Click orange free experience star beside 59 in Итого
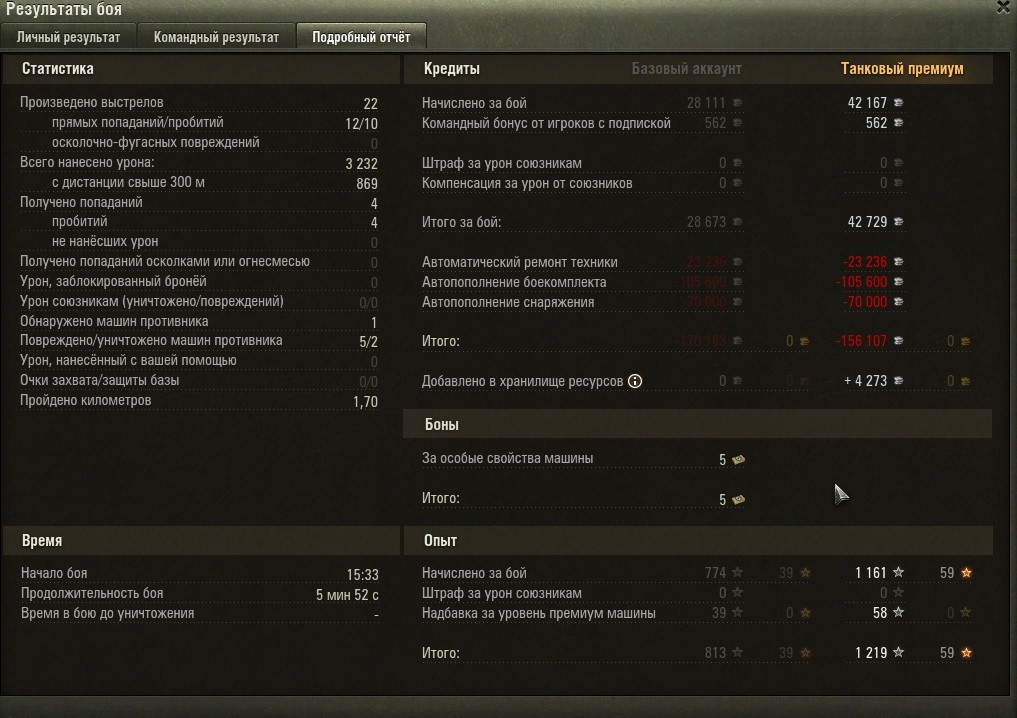This screenshot has width=1017, height=718. pos(966,652)
